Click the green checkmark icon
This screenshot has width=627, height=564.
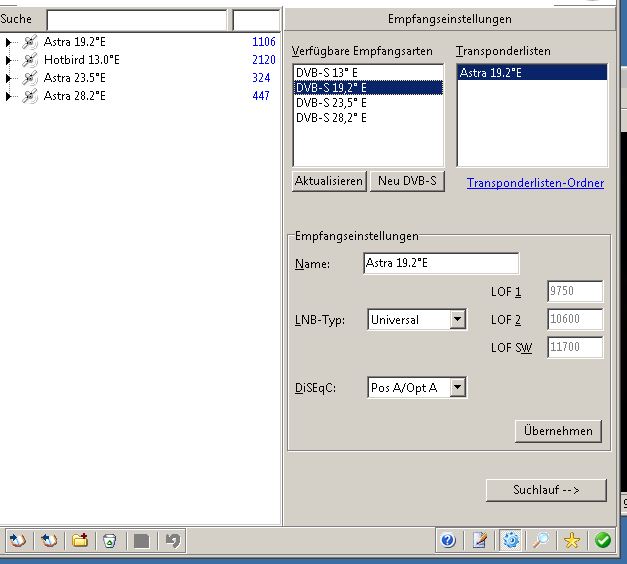click(x=602, y=540)
